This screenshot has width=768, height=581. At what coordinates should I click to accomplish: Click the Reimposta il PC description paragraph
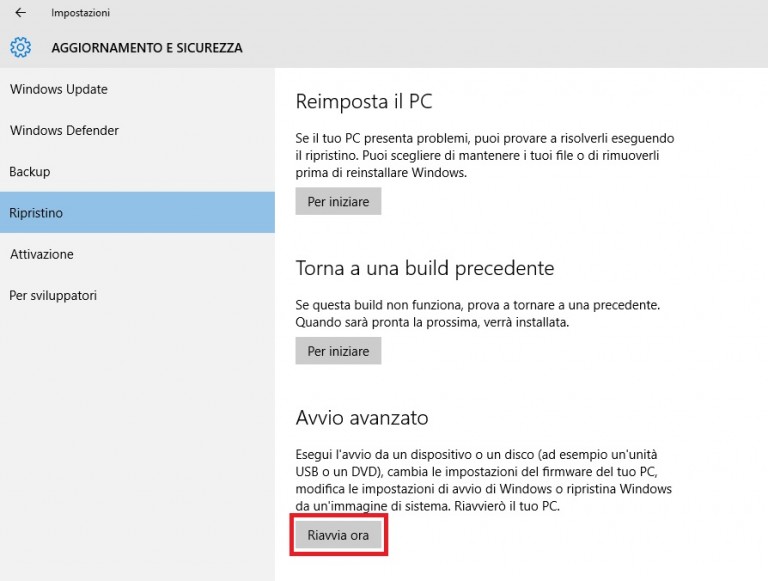pos(485,154)
